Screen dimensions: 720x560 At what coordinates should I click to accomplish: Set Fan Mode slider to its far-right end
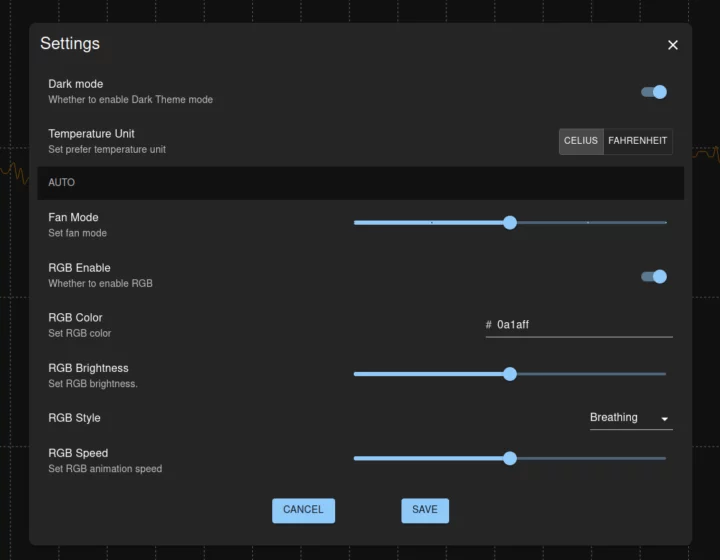coord(665,223)
